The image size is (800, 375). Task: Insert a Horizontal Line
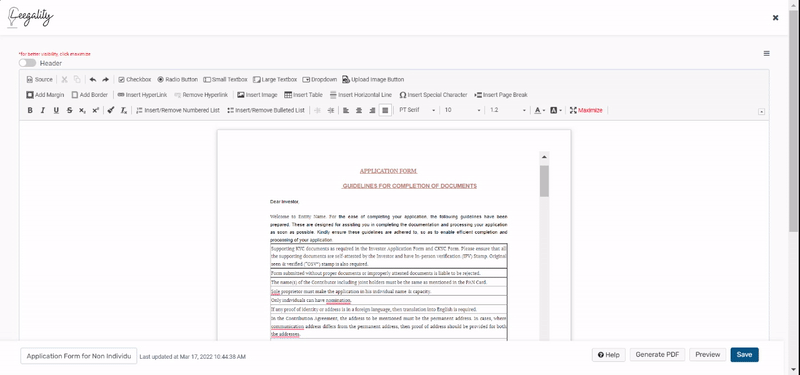361,95
